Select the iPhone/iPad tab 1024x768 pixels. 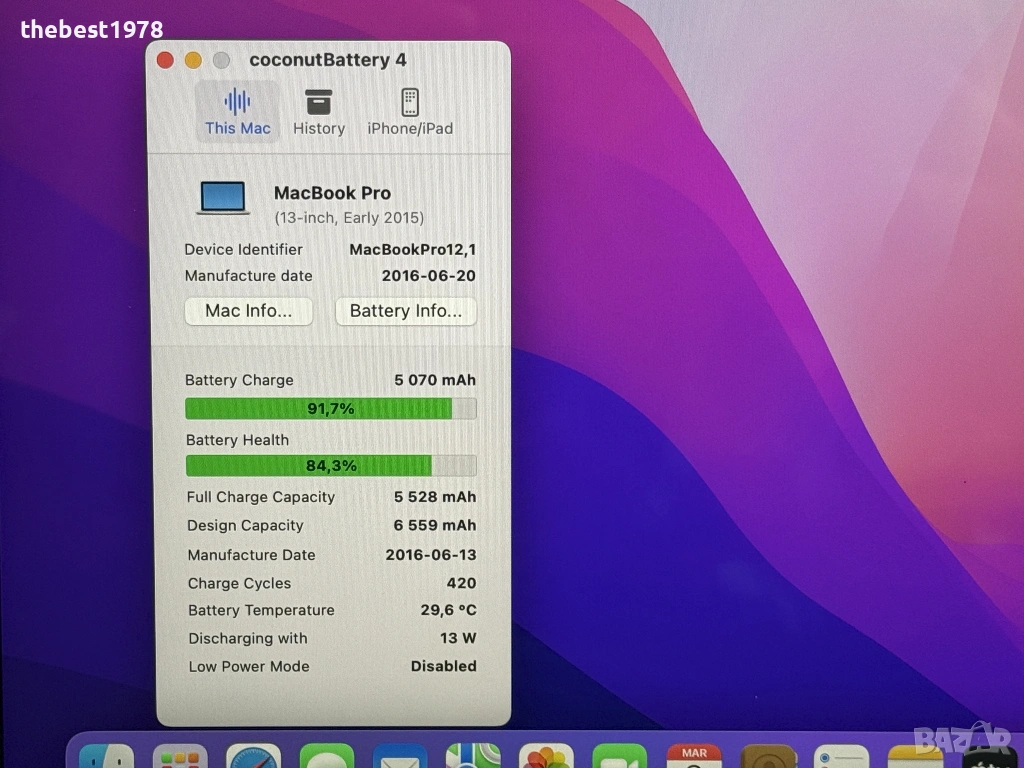coord(409,112)
